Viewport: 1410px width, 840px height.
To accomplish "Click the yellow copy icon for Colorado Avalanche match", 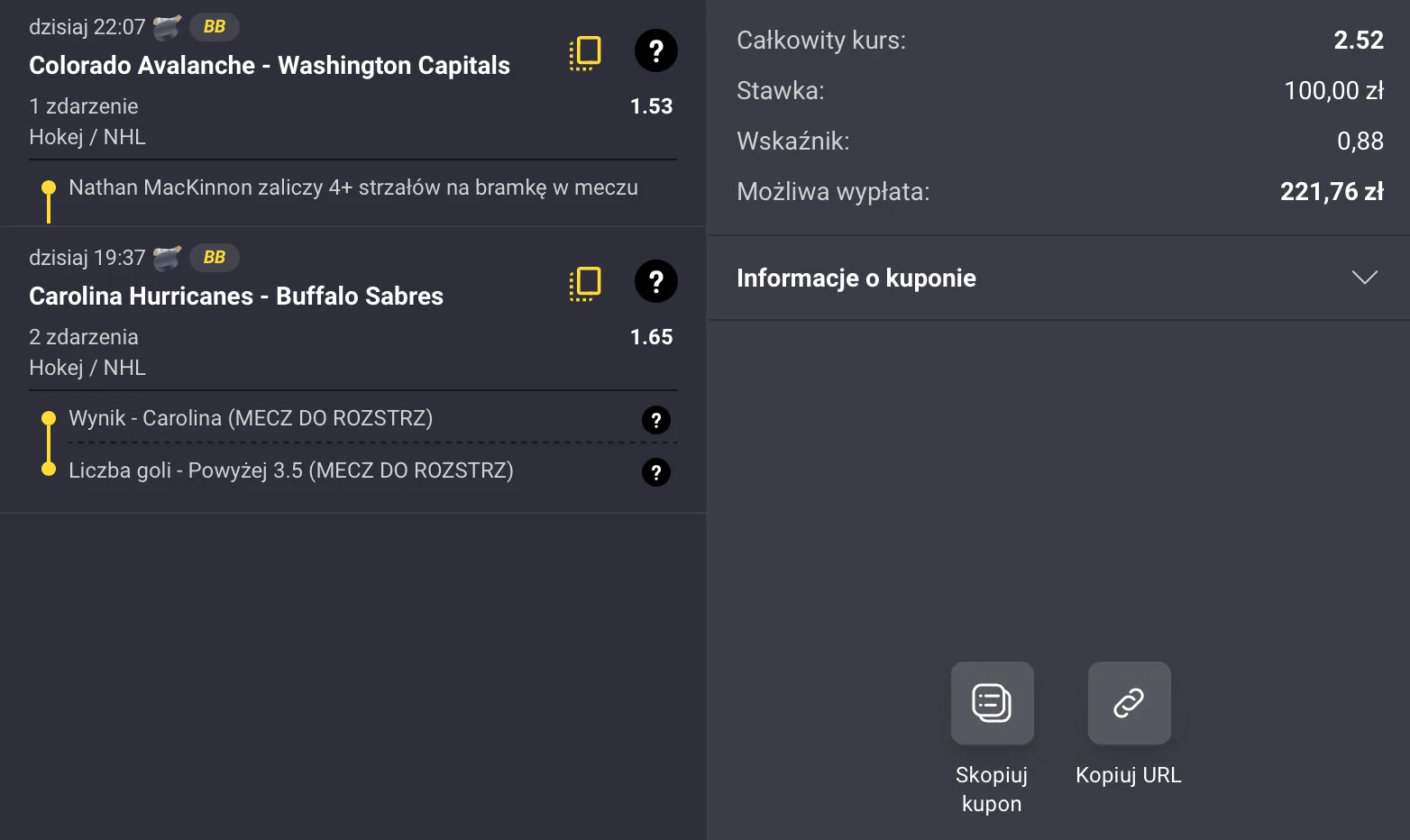I will (584, 51).
